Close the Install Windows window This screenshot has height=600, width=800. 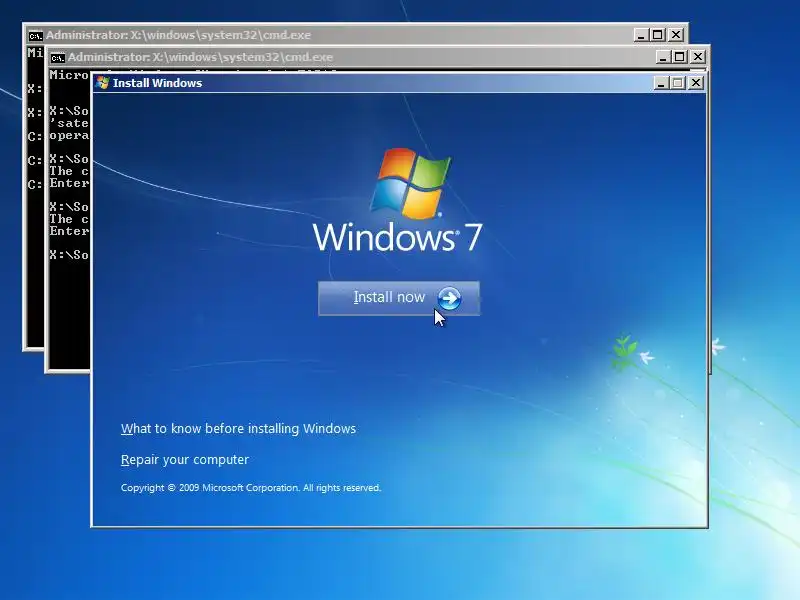click(x=695, y=83)
